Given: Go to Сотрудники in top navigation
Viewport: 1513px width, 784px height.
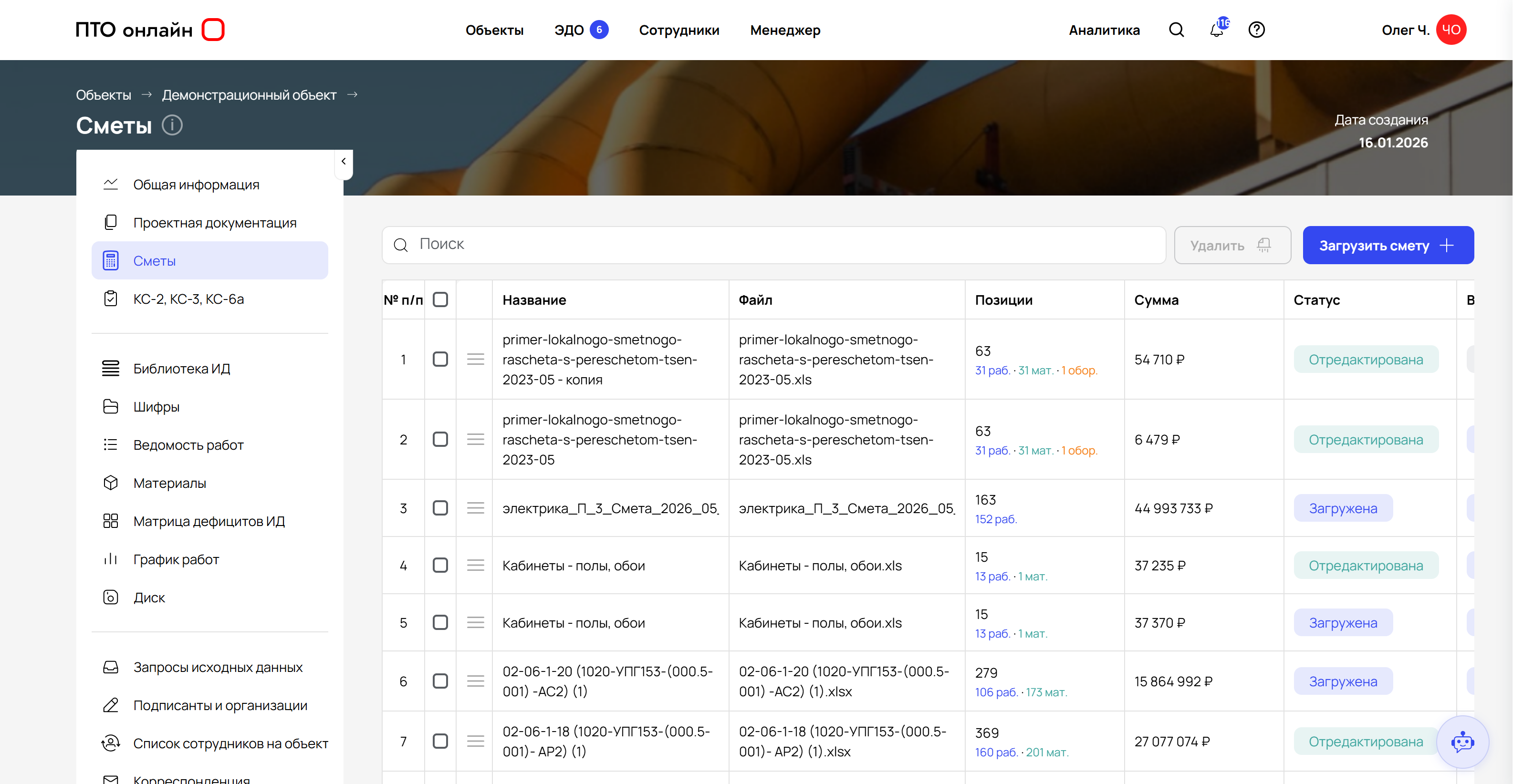Looking at the screenshot, I should (x=679, y=30).
